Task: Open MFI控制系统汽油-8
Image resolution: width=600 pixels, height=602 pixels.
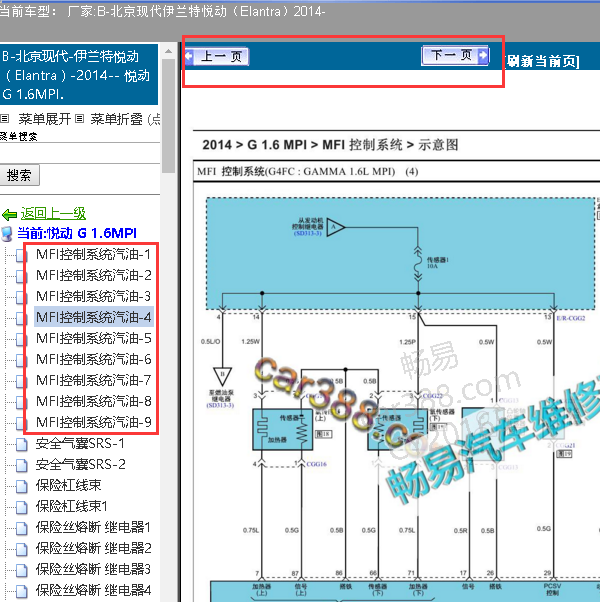Action: point(94,401)
